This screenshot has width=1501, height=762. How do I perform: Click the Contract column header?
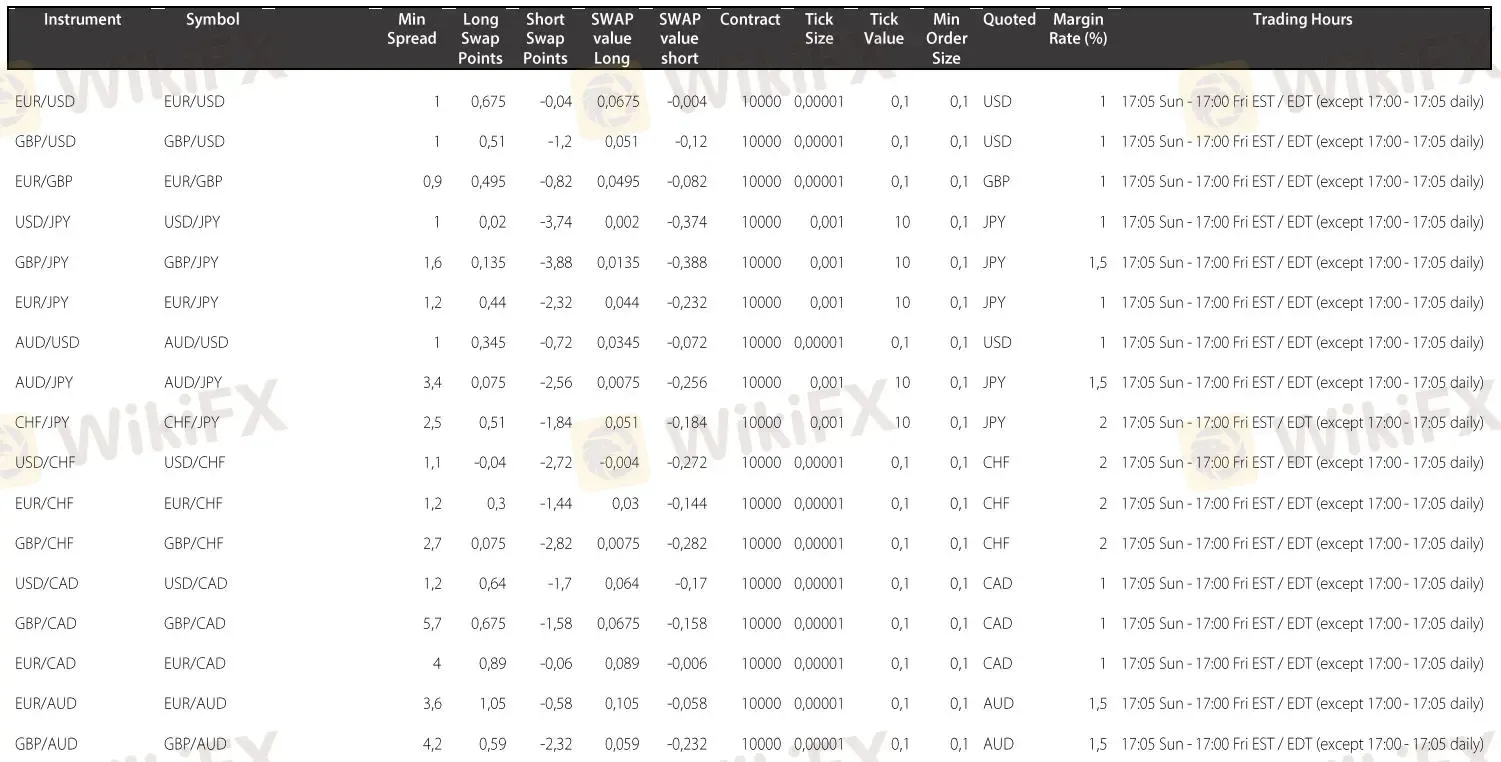(750, 19)
